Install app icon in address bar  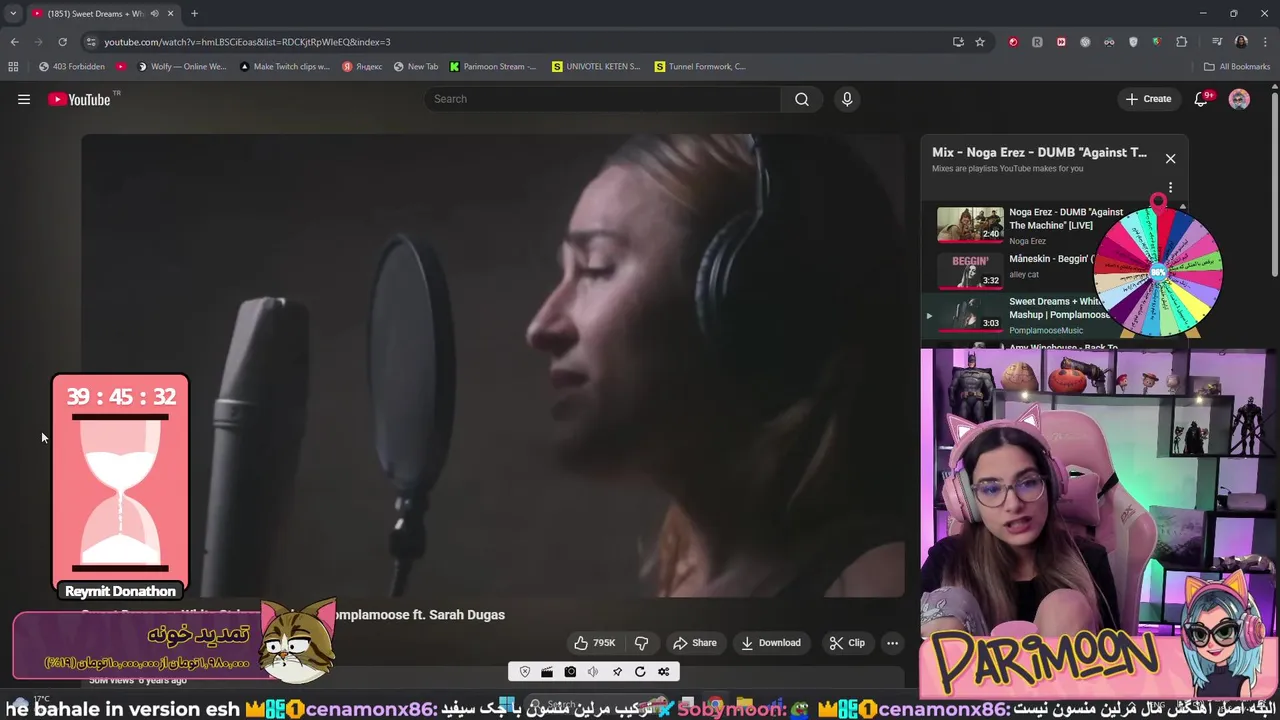[x=958, y=42]
